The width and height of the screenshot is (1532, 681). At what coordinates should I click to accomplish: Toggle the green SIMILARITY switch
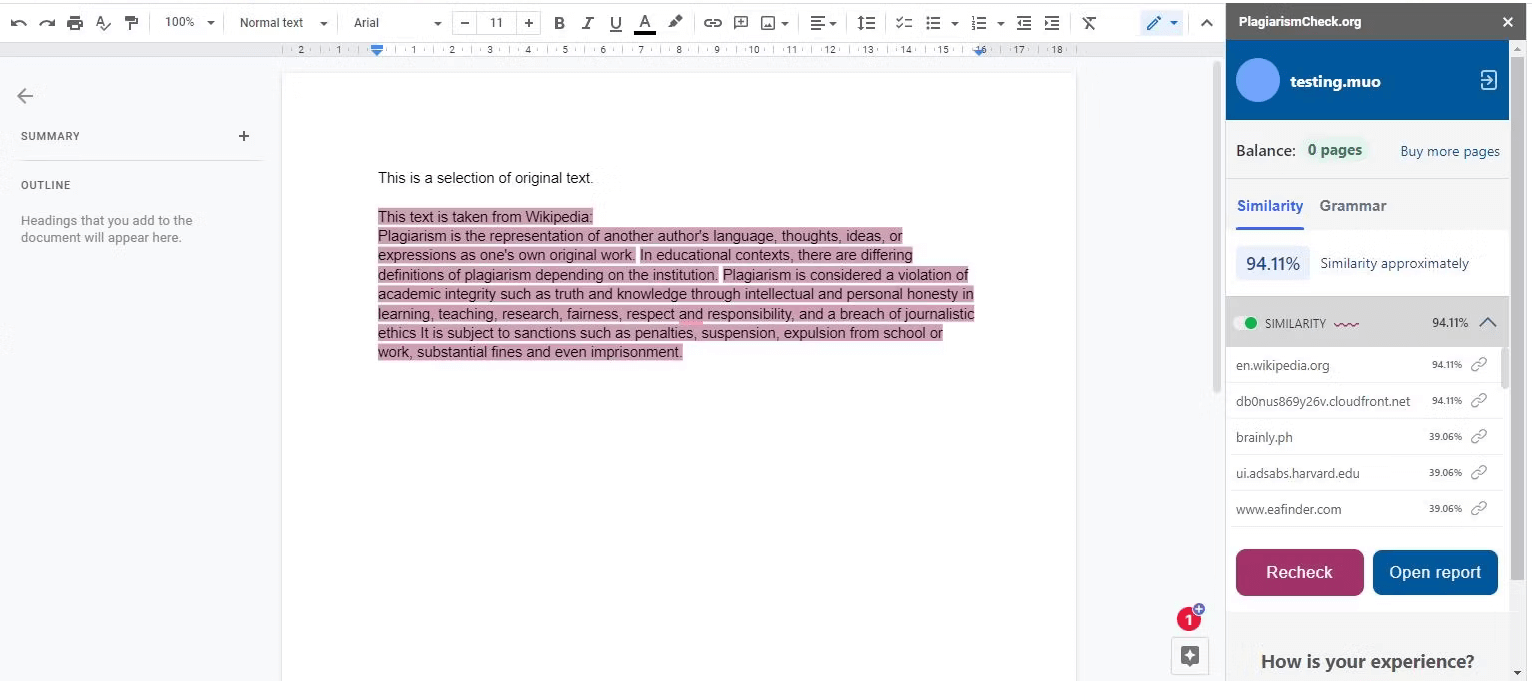[1246, 323]
